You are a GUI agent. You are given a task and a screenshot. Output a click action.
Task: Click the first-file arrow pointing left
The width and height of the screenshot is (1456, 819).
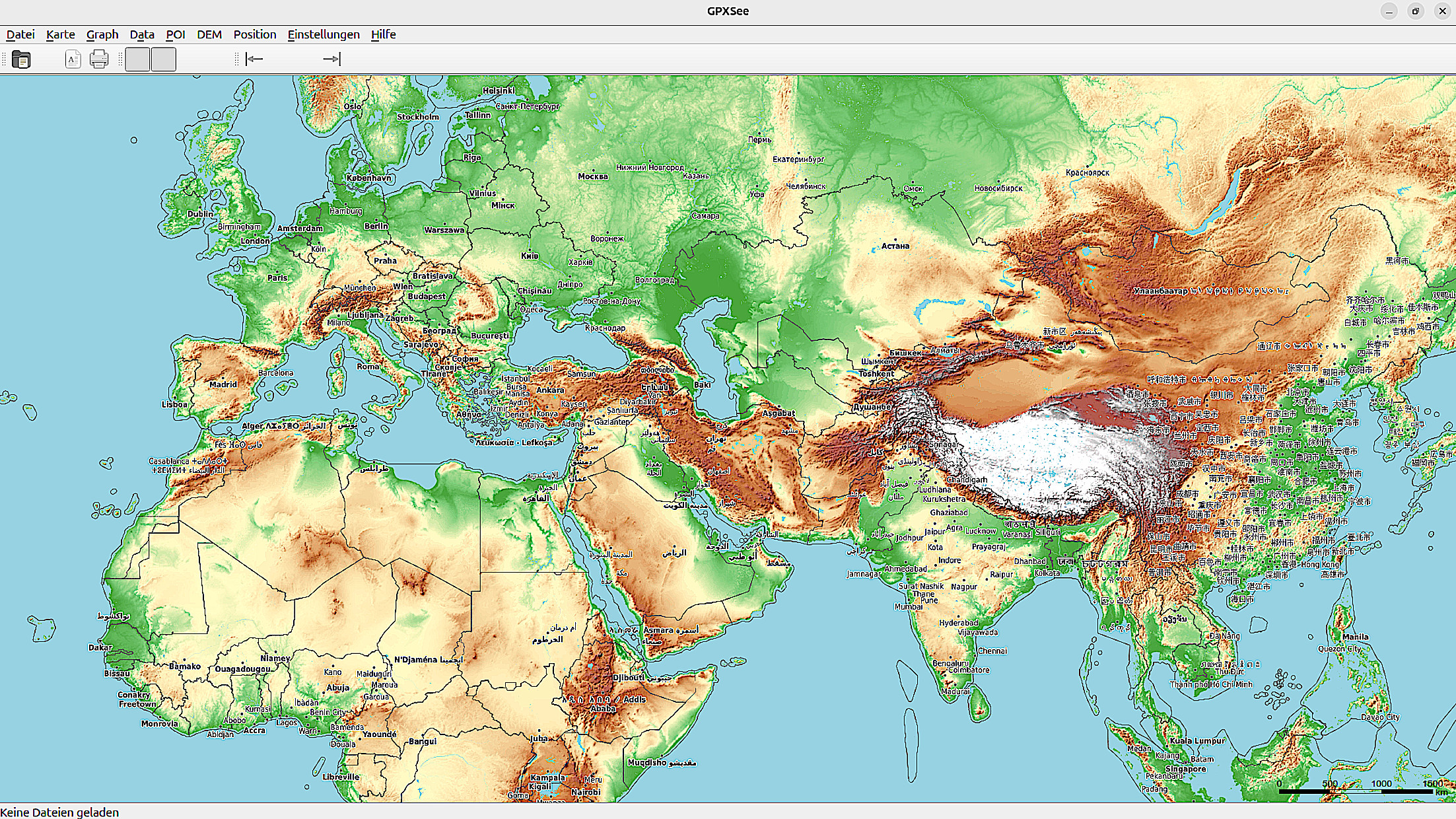(x=254, y=59)
